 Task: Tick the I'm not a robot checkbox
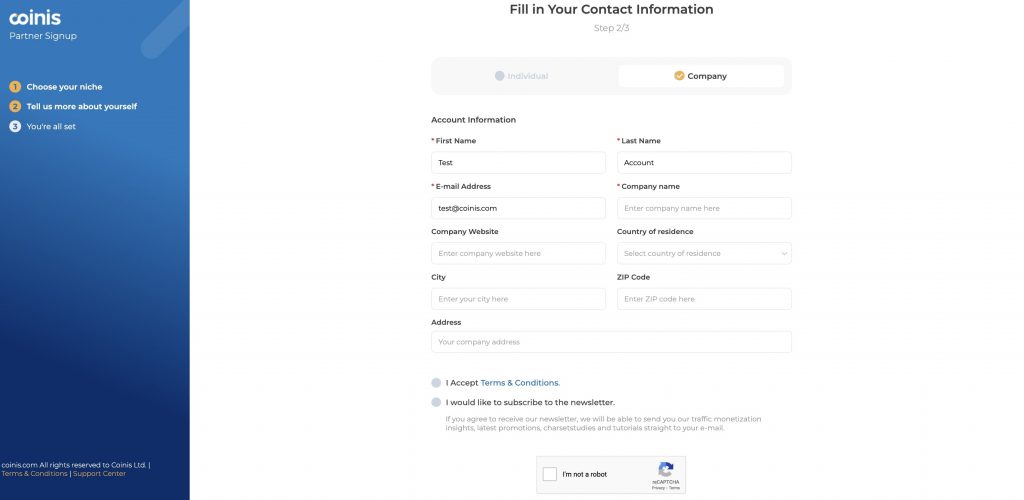(x=549, y=474)
